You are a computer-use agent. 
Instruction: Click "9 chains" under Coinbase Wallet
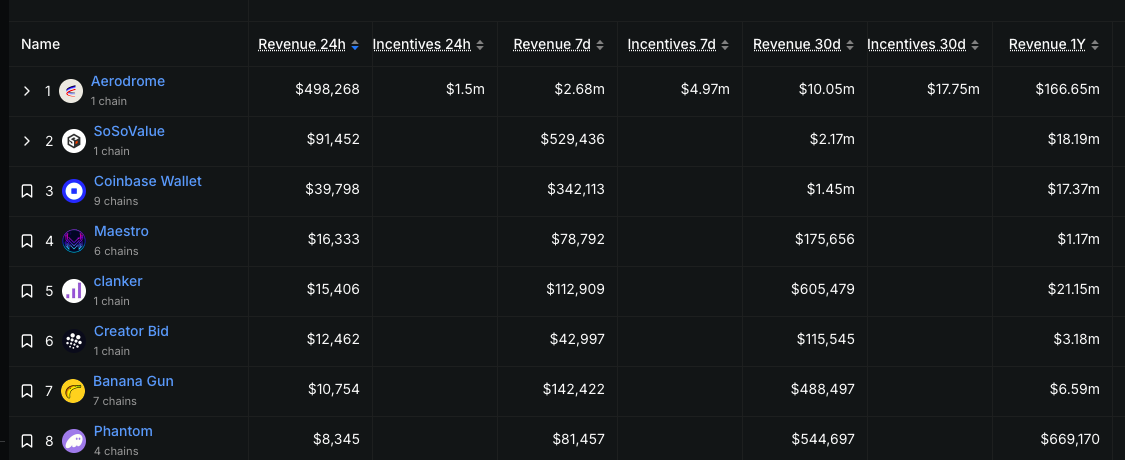click(x=116, y=201)
